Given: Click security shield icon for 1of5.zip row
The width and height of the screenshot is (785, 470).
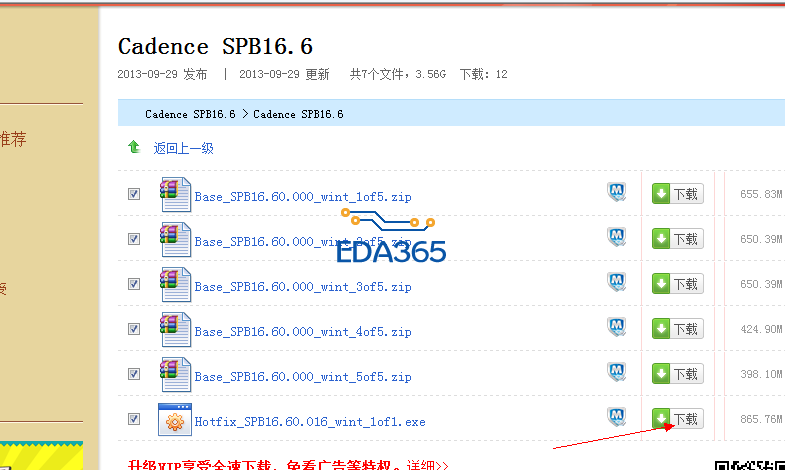Looking at the screenshot, I should tap(617, 191).
